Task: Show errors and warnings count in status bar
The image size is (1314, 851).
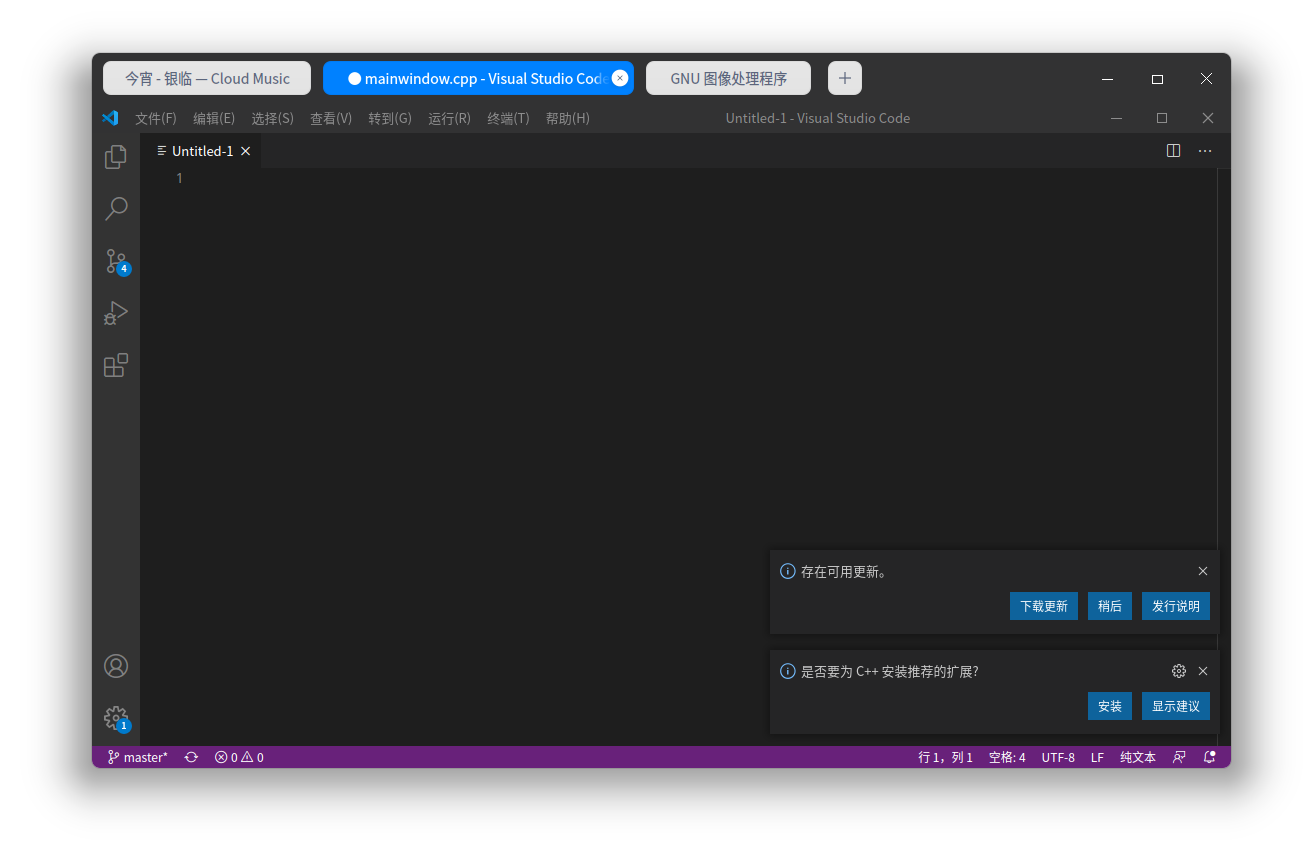Action: [x=239, y=758]
